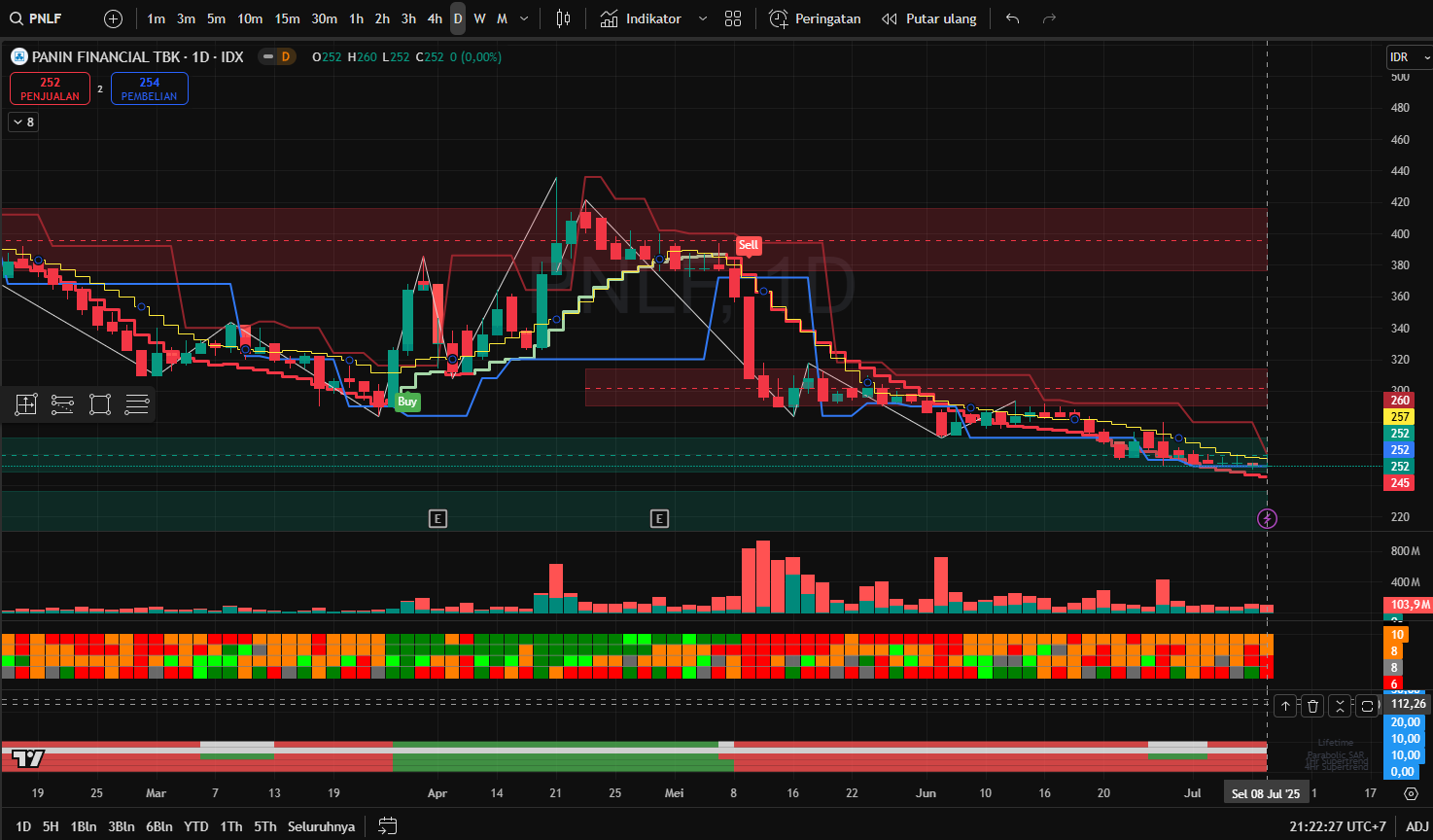Set the range to 6Bln

[159, 826]
